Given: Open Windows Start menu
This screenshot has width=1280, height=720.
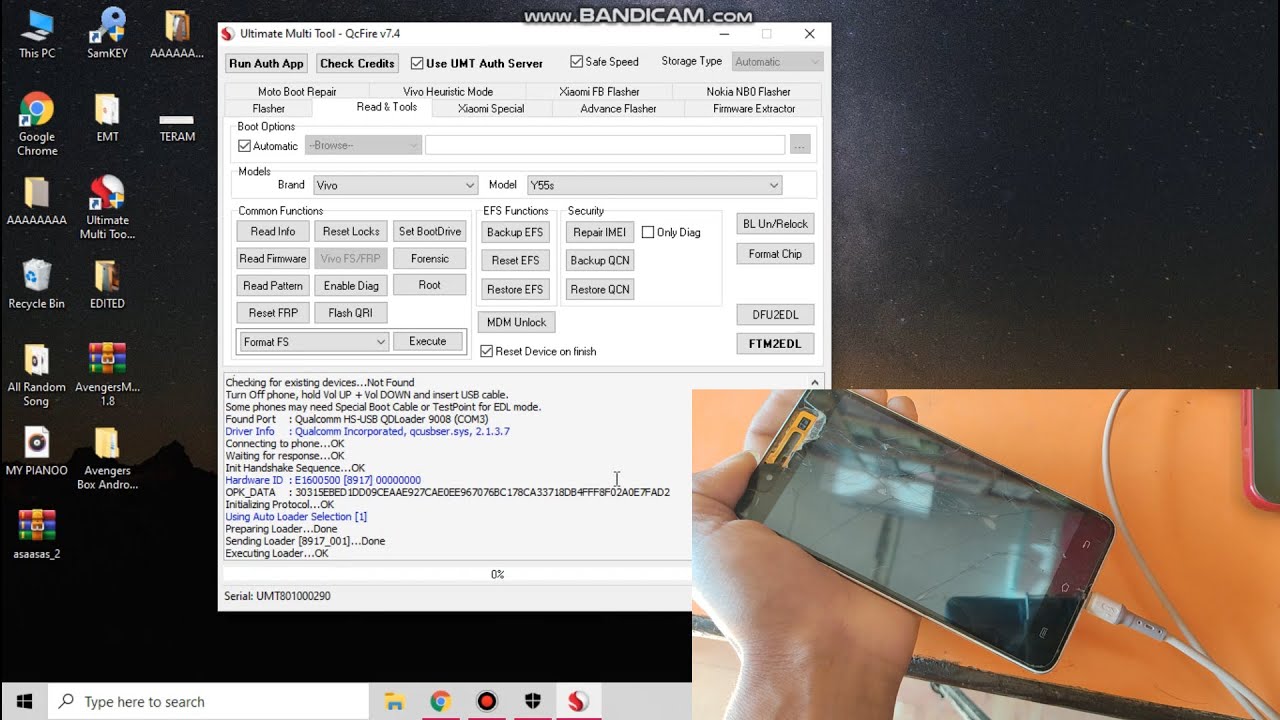Looking at the screenshot, I should 24,701.
